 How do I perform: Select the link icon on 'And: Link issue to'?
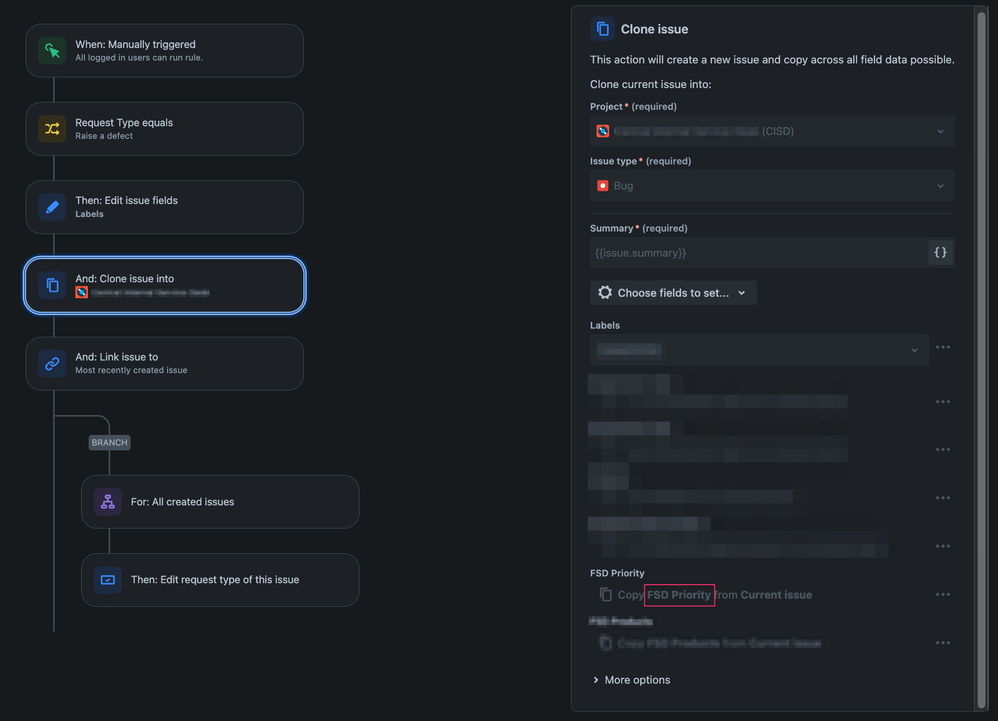coord(51,363)
